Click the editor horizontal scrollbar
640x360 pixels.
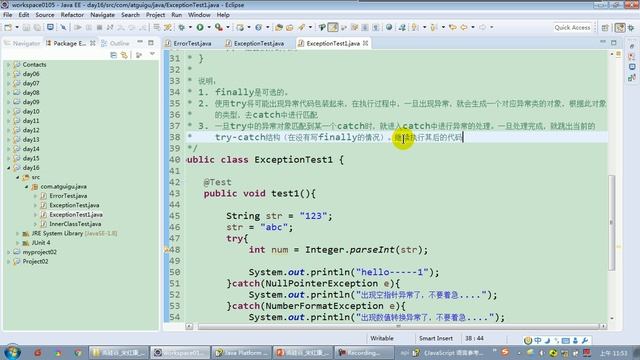click(x=400, y=326)
